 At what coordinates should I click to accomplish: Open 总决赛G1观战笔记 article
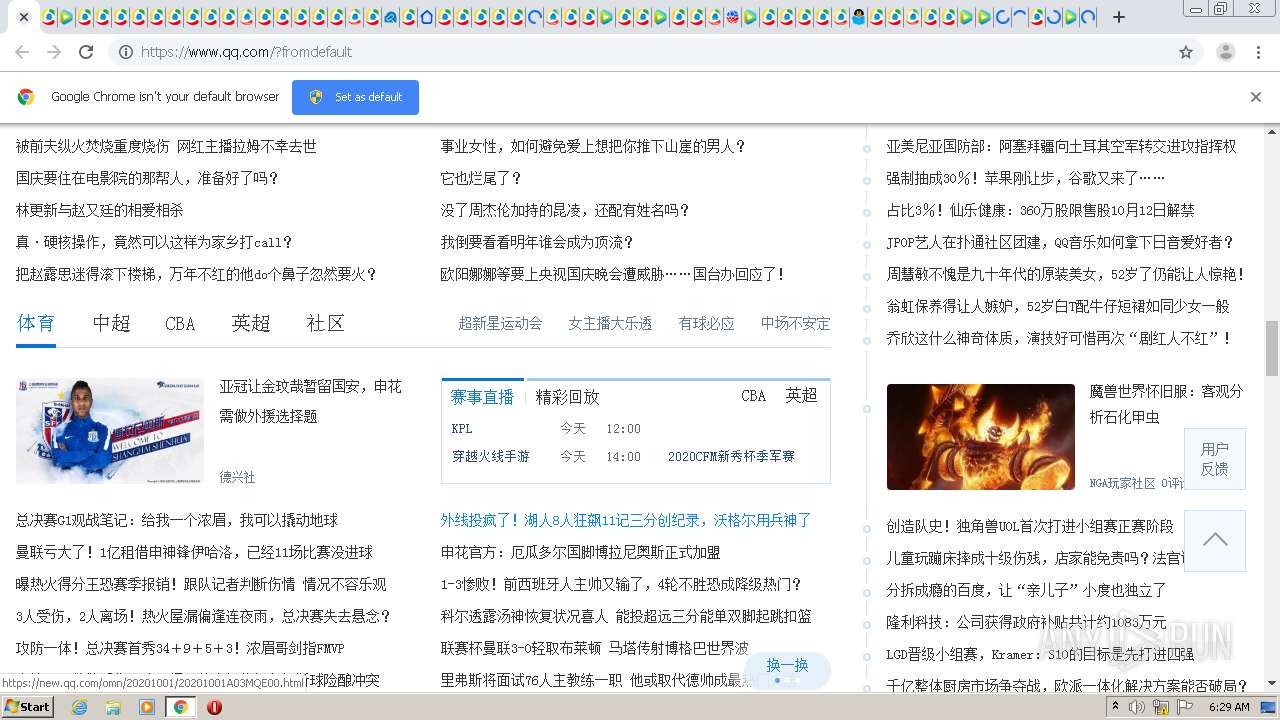tap(177, 521)
